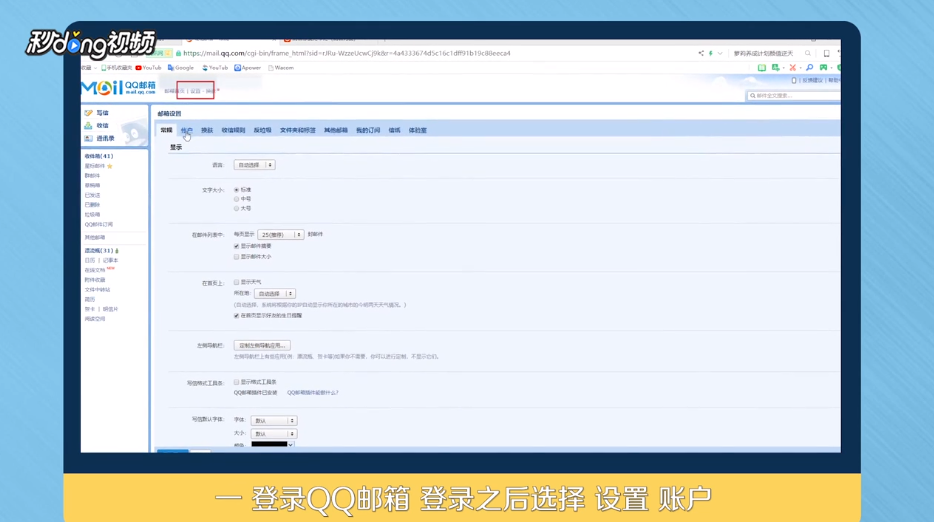Switch to the 我的订阅 settings tab
Viewport: 934px width, 522px height.
[368, 130]
